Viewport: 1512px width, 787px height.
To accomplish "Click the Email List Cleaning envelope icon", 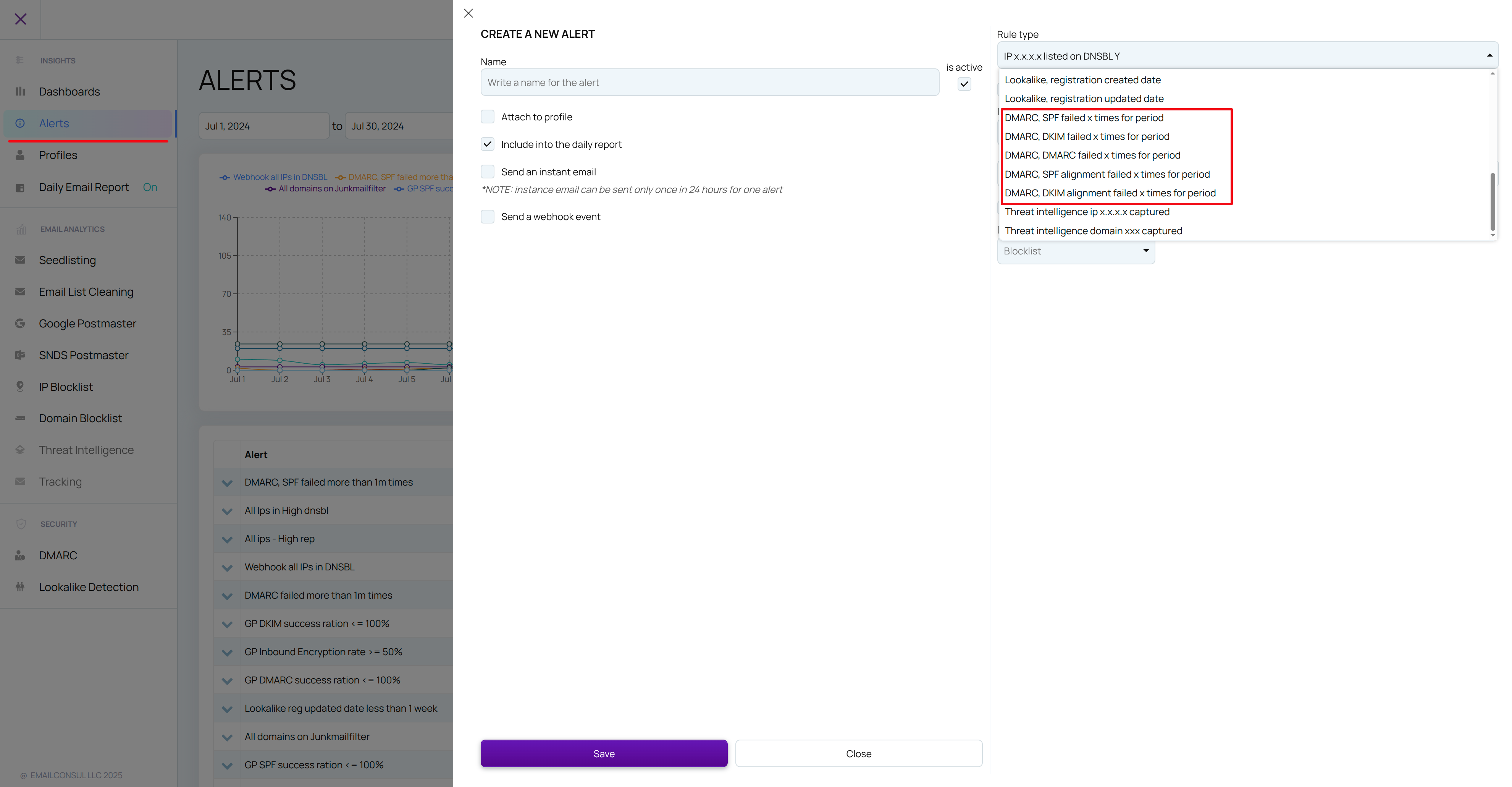I will coord(20,292).
